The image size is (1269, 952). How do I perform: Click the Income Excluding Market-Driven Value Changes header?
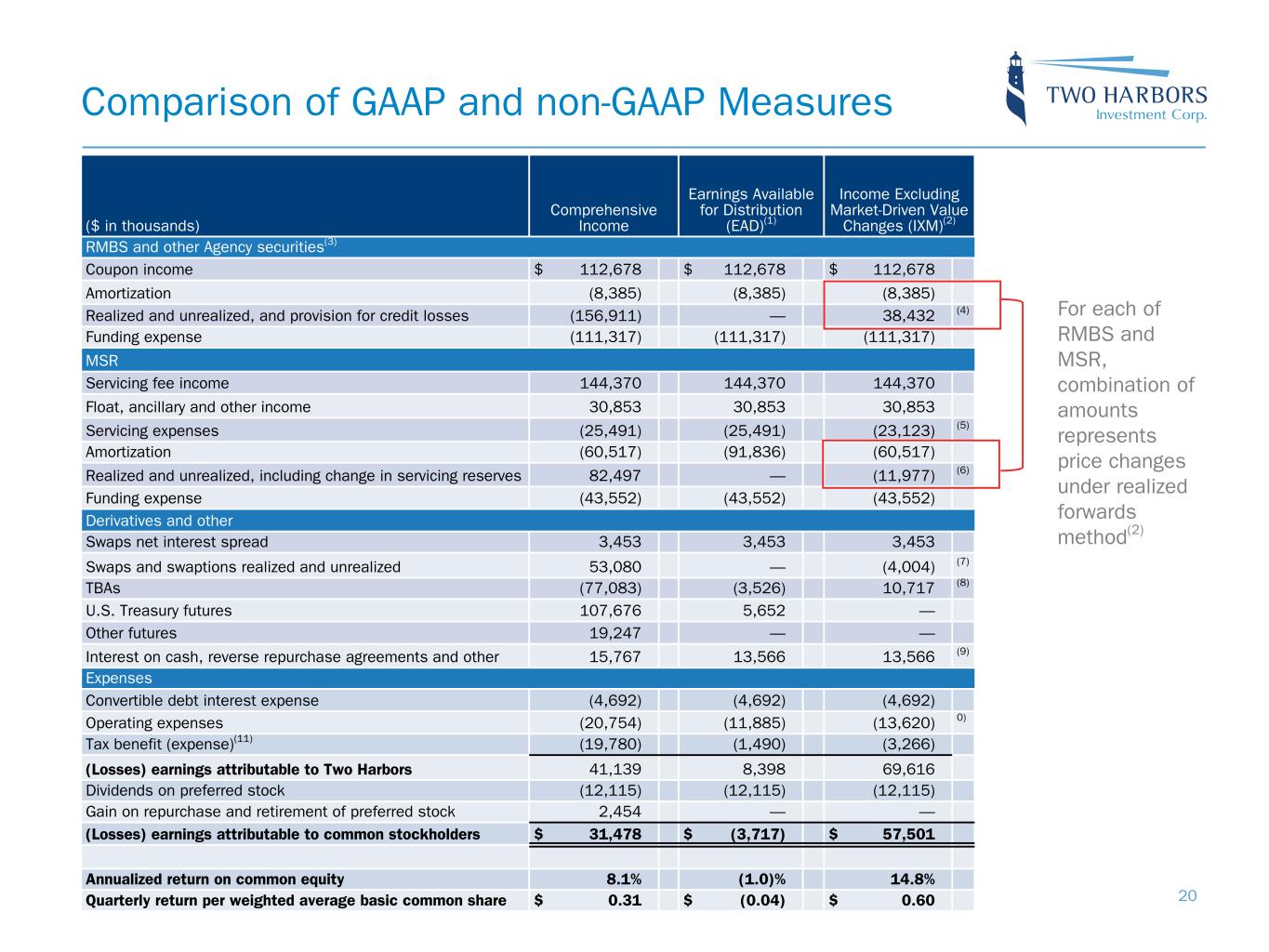[898, 209]
